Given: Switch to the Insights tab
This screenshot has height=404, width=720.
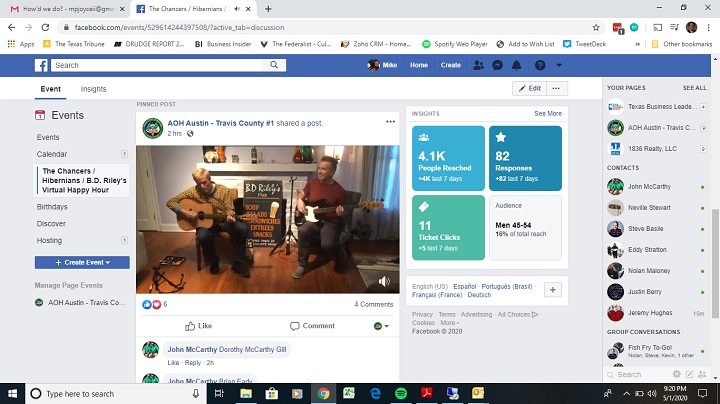Looking at the screenshot, I should tap(93, 89).
